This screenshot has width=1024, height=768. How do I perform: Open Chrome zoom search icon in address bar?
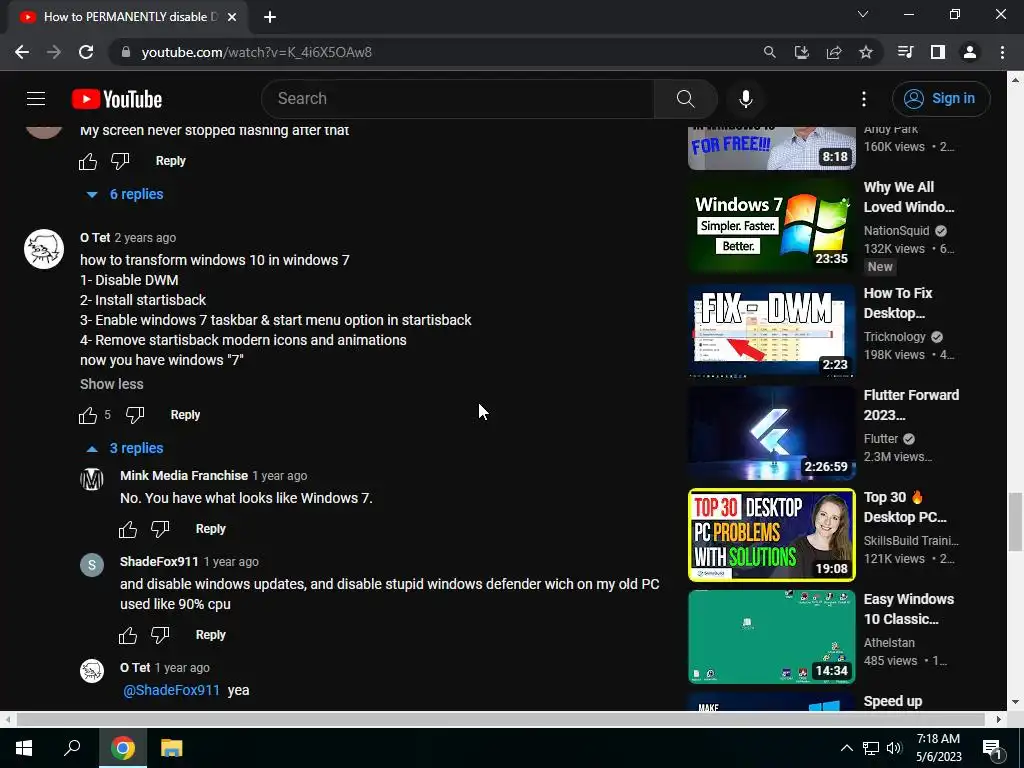770,52
